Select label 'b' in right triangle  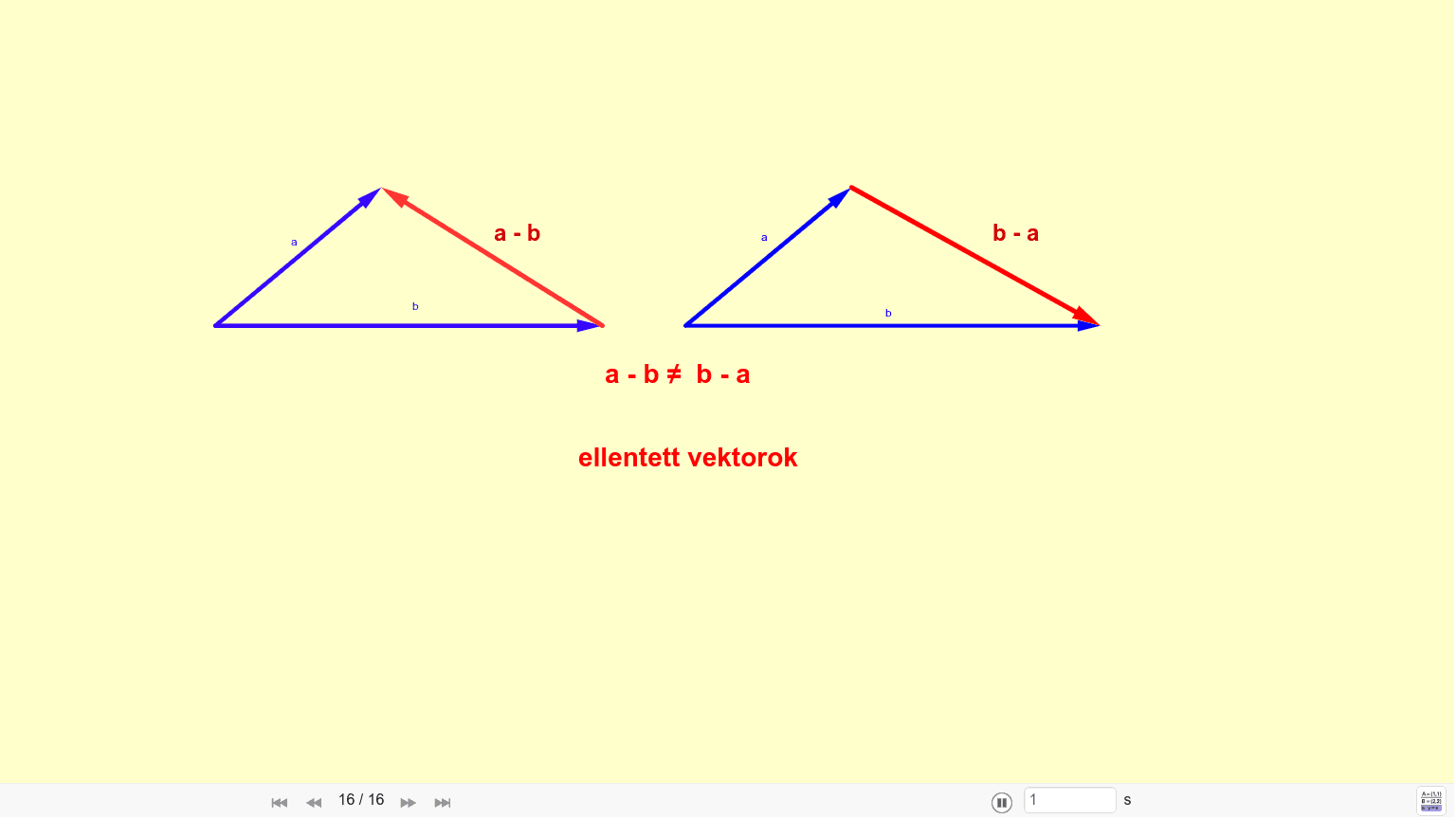click(x=888, y=313)
